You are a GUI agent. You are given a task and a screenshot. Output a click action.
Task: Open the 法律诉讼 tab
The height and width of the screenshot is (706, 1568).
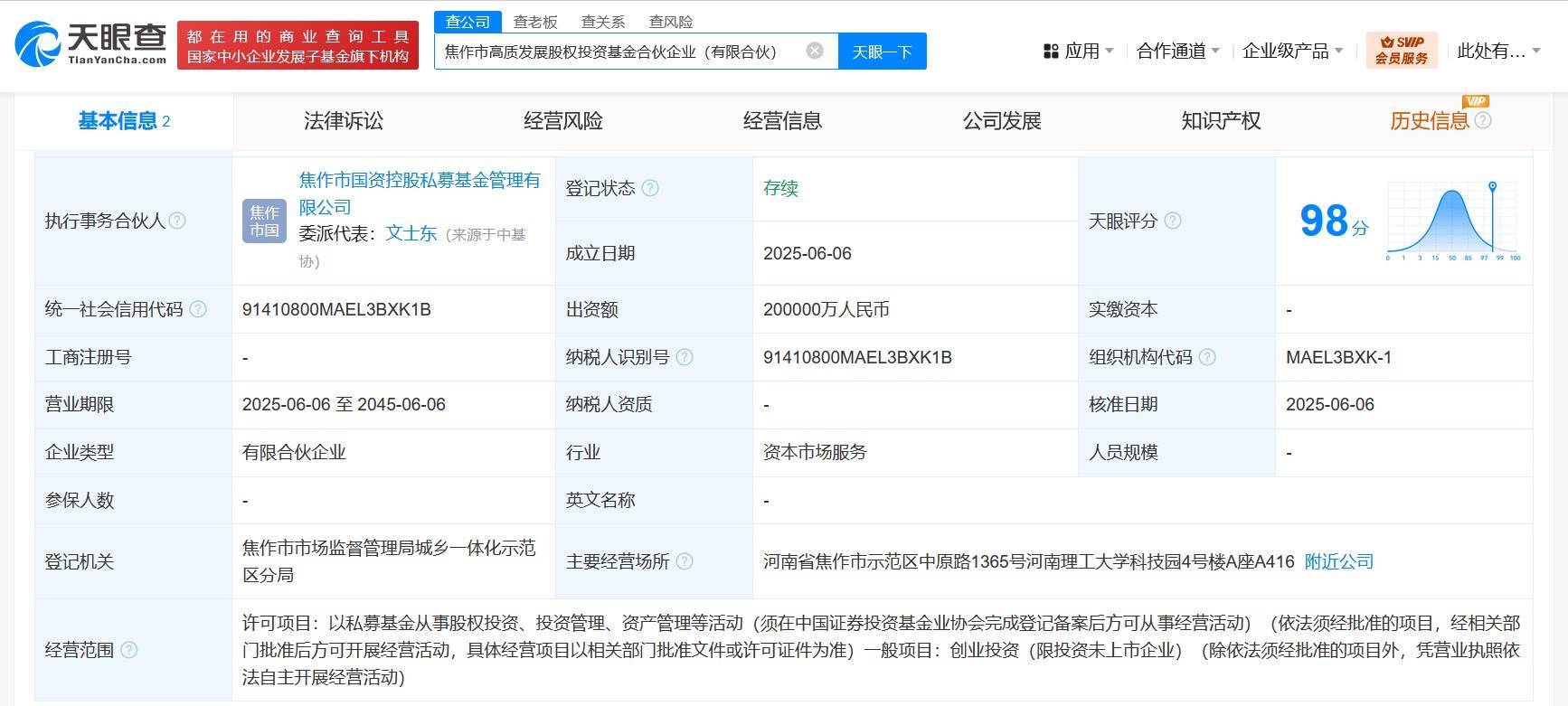tap(344, 120)
